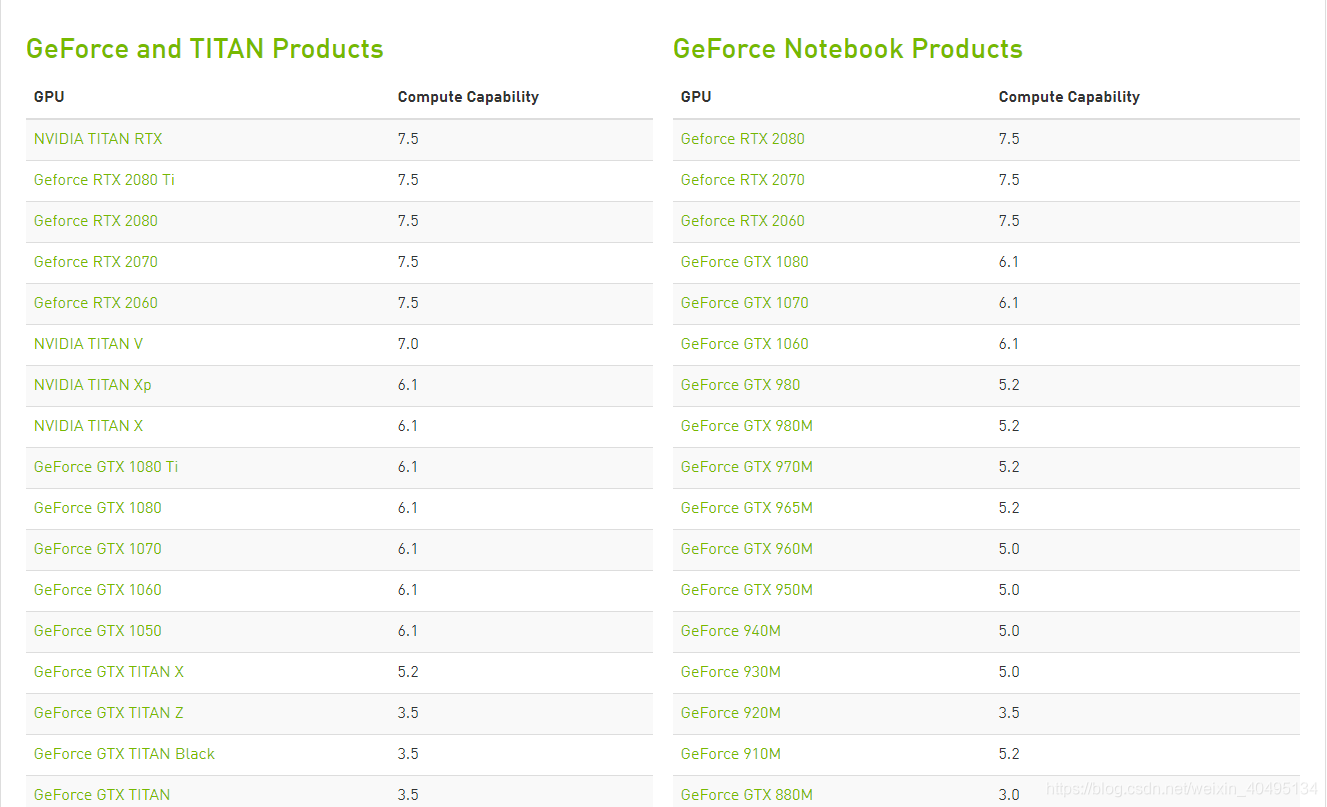Image resolution: width=1327 pixels, height=807 pixels.
Task: Click the GPU column header in Notebook Products table
Action: [x=696, y=97]
